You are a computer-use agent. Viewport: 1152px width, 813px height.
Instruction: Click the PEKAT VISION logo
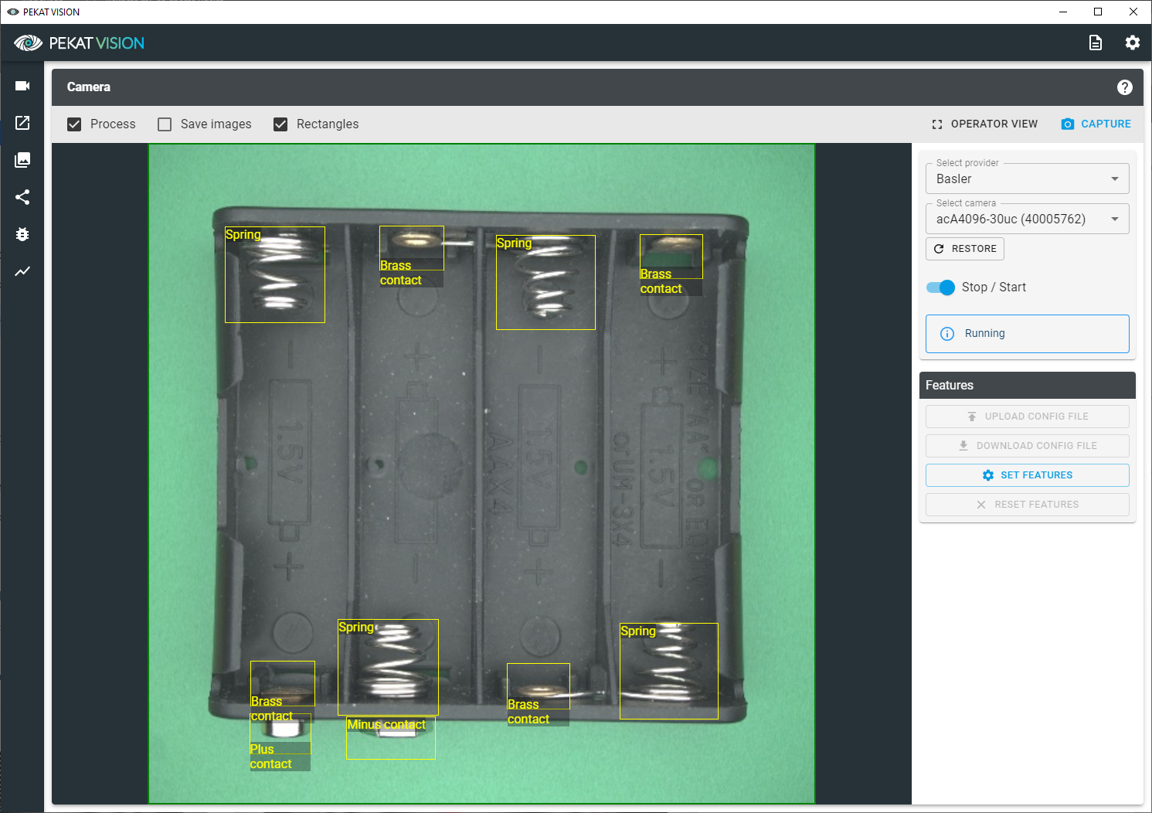point(80,43)
